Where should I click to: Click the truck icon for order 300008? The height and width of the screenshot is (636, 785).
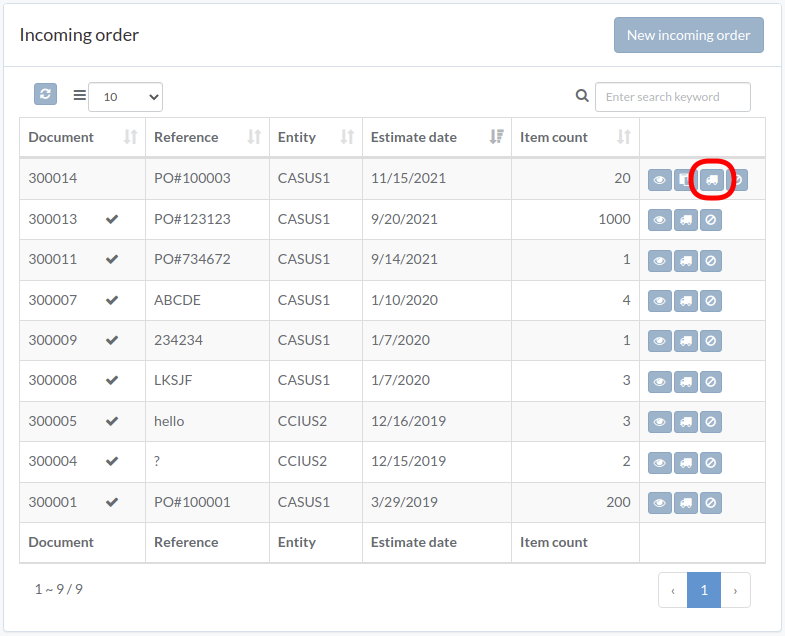(686, 382)
